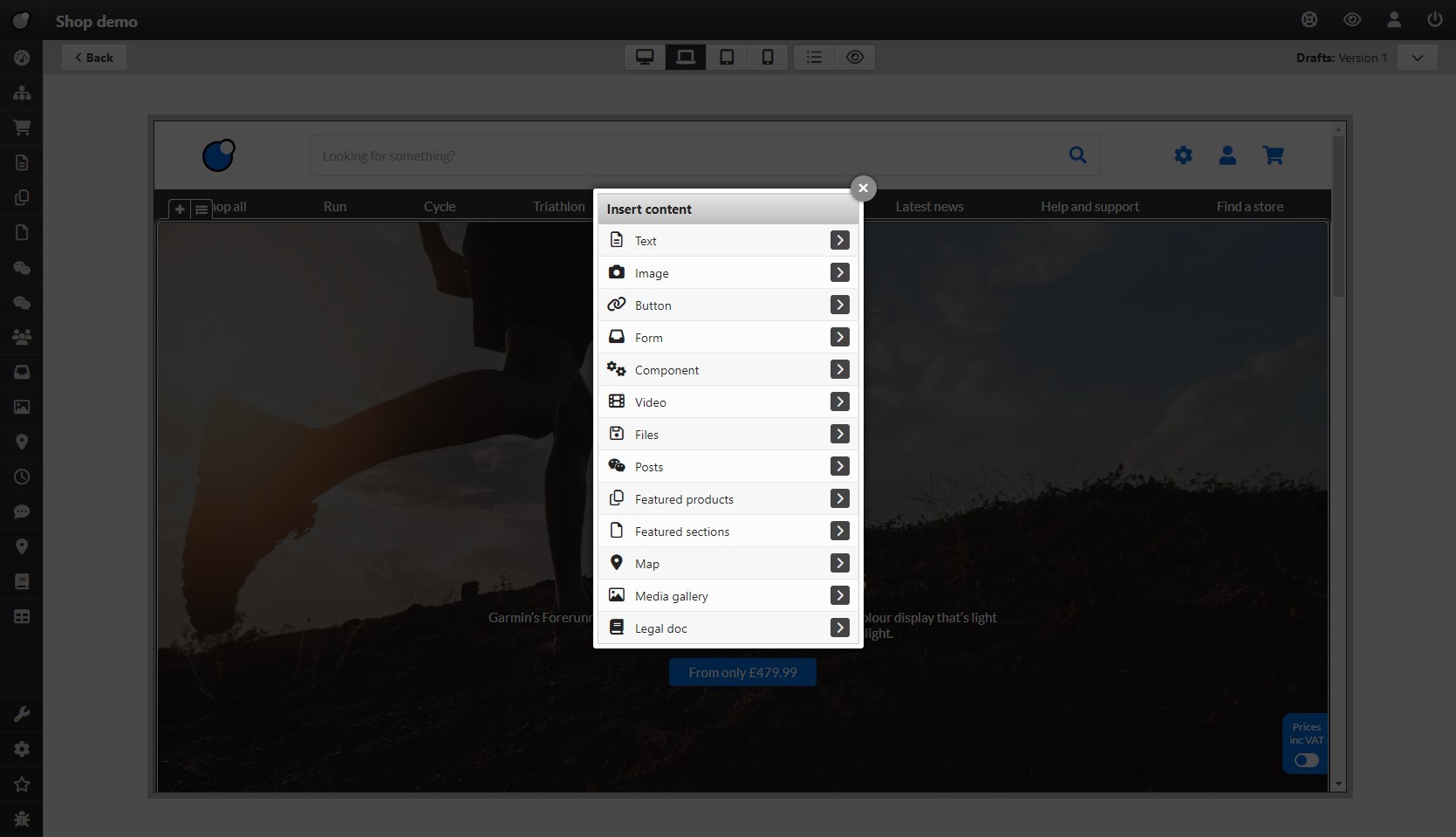Expand the Text content arrow
1456x837 pixels.
coord(839,240)
